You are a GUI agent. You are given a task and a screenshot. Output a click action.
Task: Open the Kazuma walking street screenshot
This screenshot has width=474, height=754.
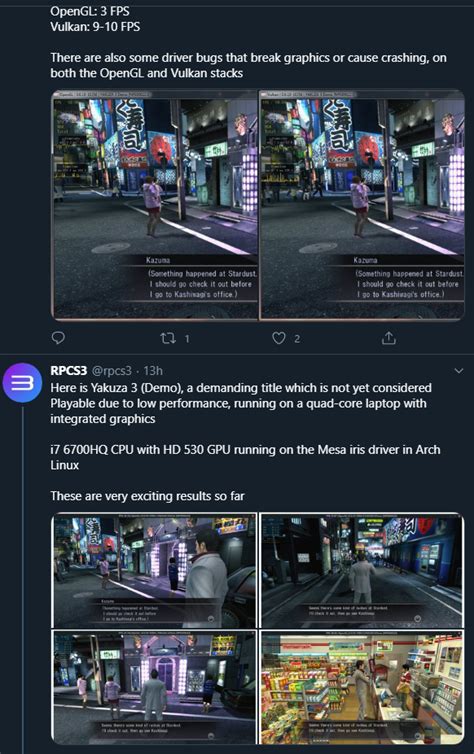tap(362, 570)
